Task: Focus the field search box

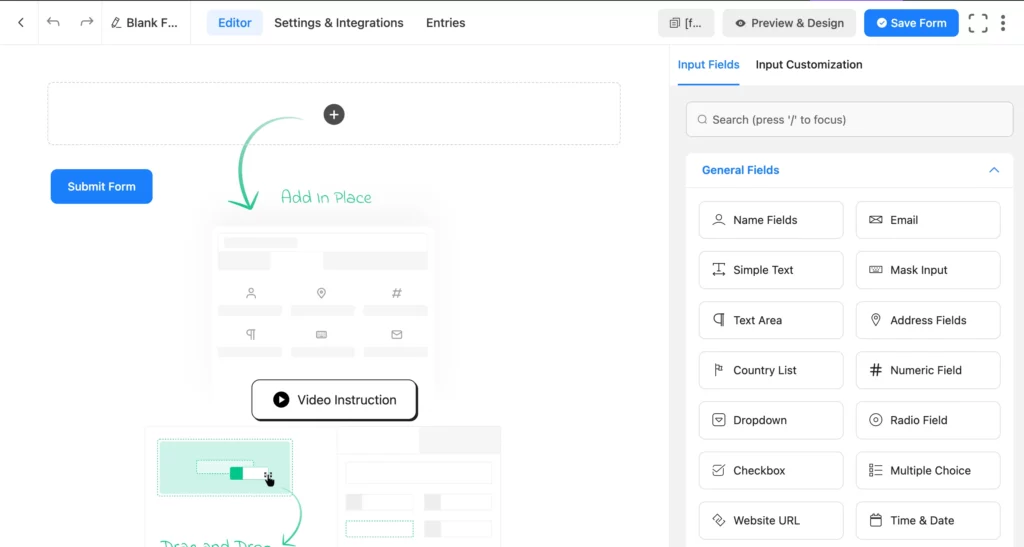Action: pos(849,119)
